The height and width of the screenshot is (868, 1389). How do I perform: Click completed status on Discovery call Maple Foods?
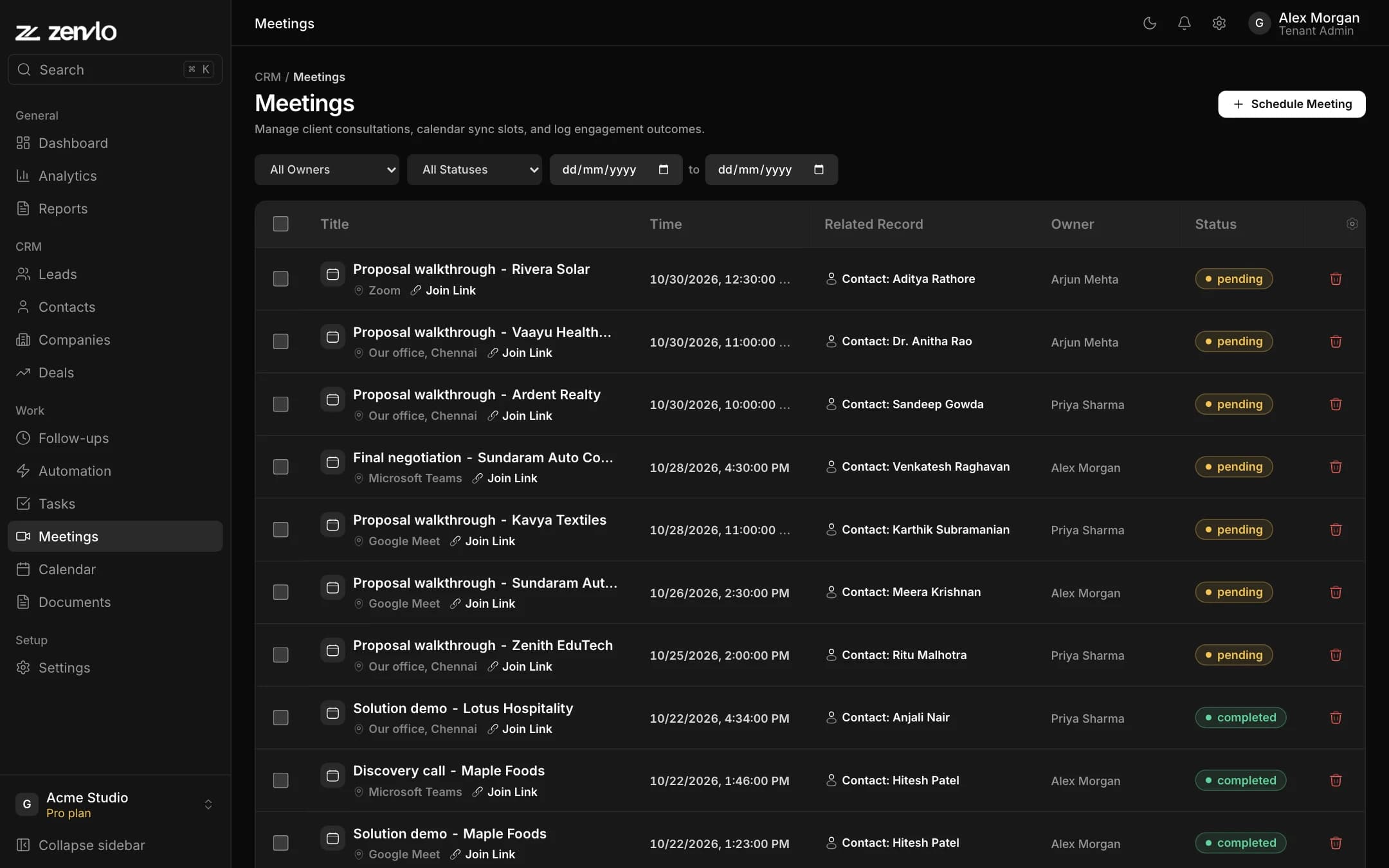point(1240,781)
